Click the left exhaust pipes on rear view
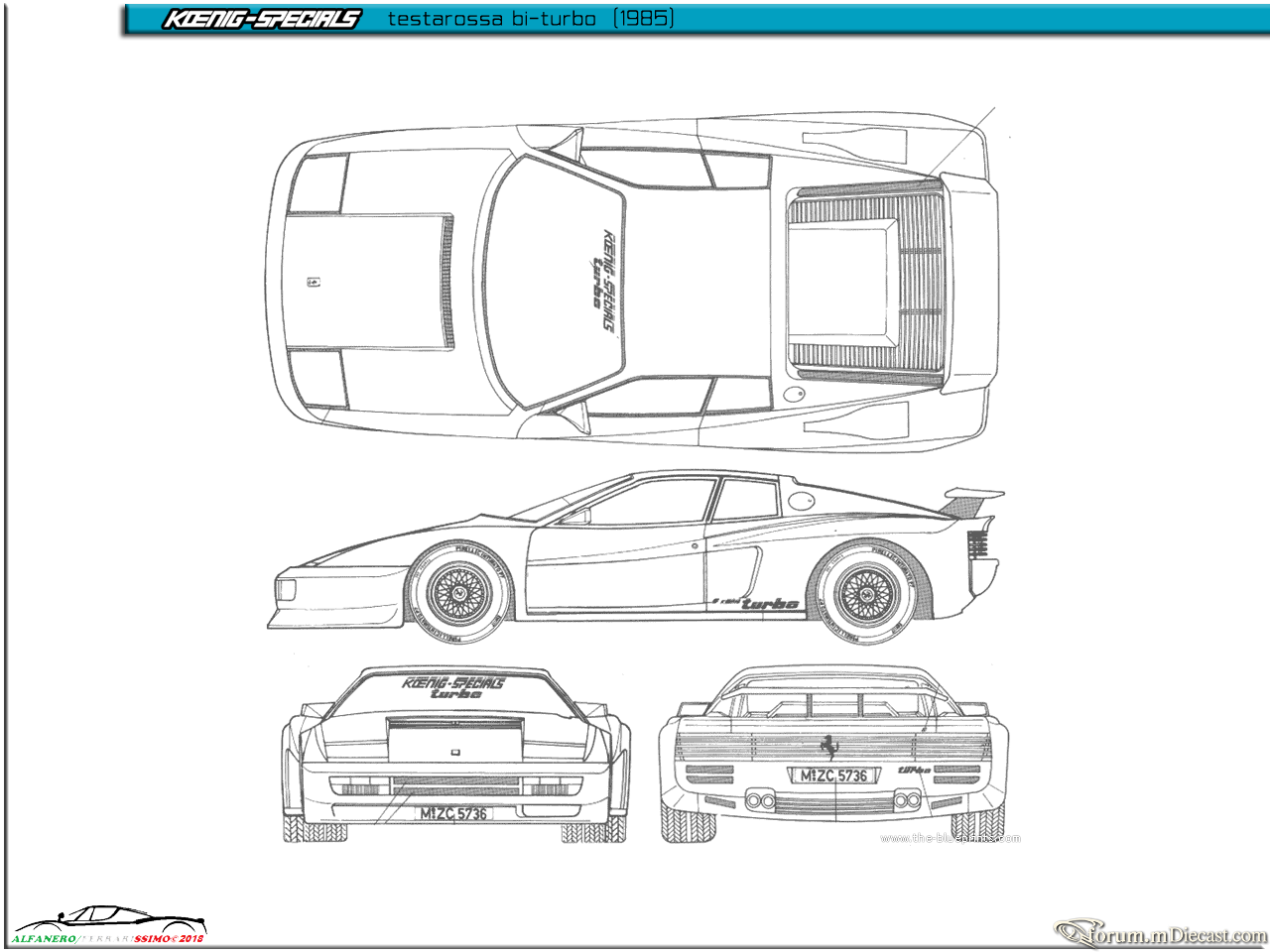The height and width of the screenshot is (952, 1270). pos(761,799)
